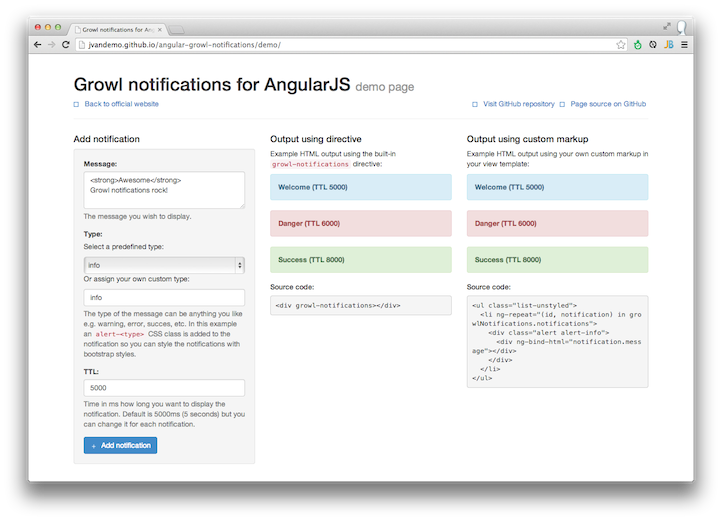722x521 pixels.
Task: Open the green extension icon in toolbar
Action: coord(638,45)
